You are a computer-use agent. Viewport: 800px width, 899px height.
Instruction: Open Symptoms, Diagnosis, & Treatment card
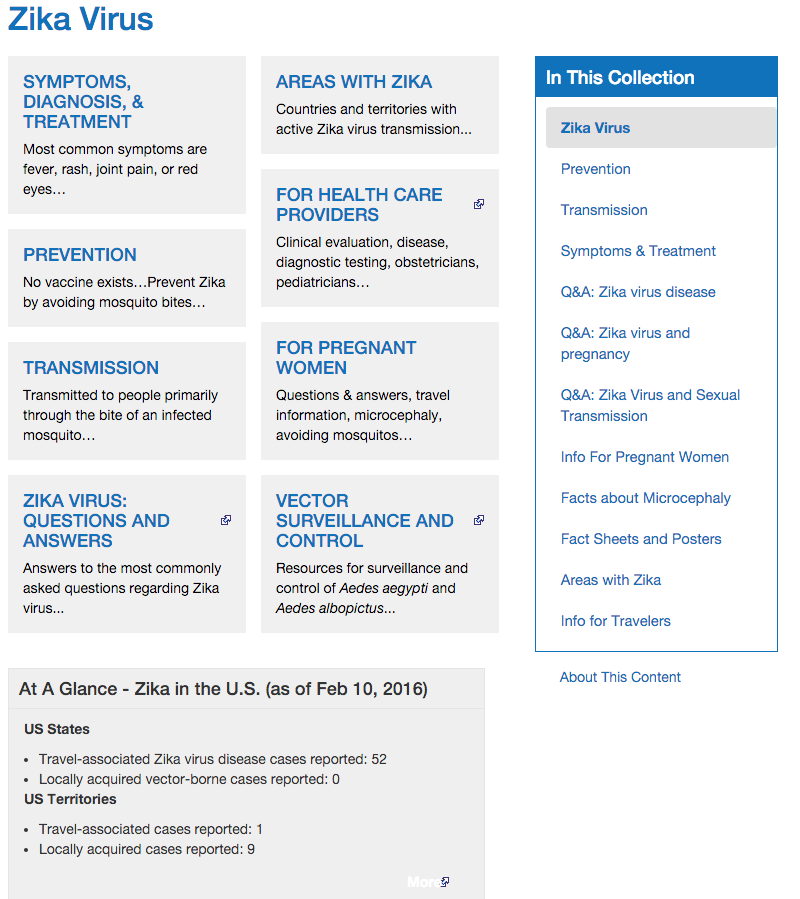(x=83, y=102)
